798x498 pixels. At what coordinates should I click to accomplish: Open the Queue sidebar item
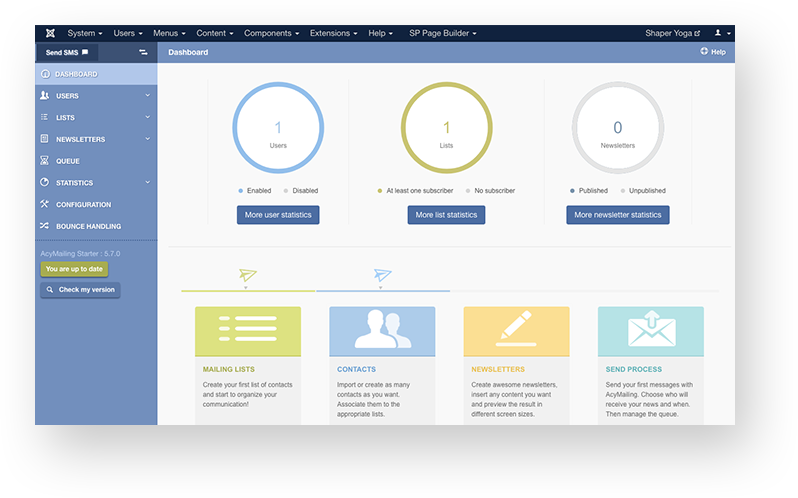(x=96, y=161)
